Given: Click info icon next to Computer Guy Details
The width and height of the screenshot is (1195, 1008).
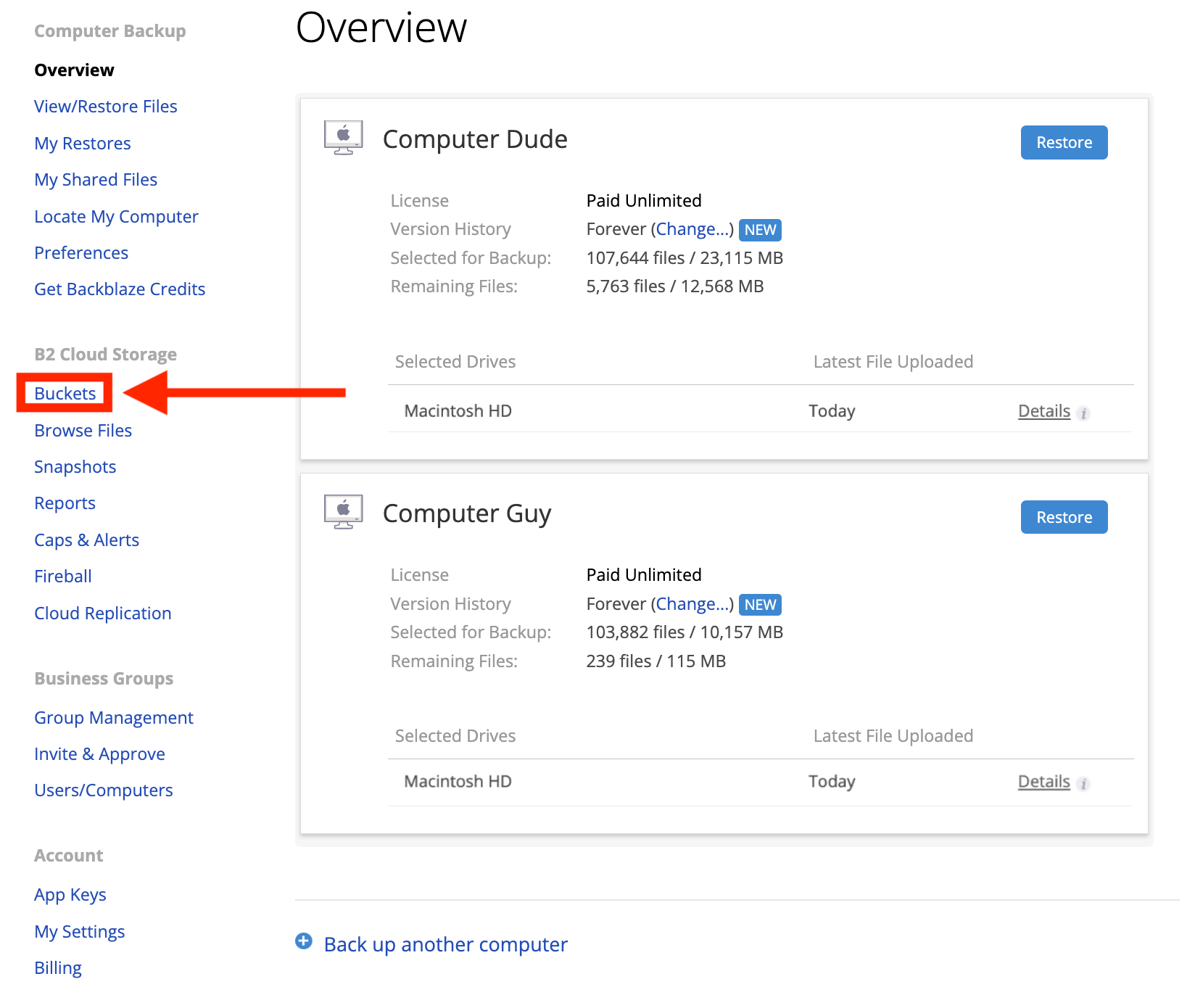Looking at the screenshot, I should tap(1083, 784).
